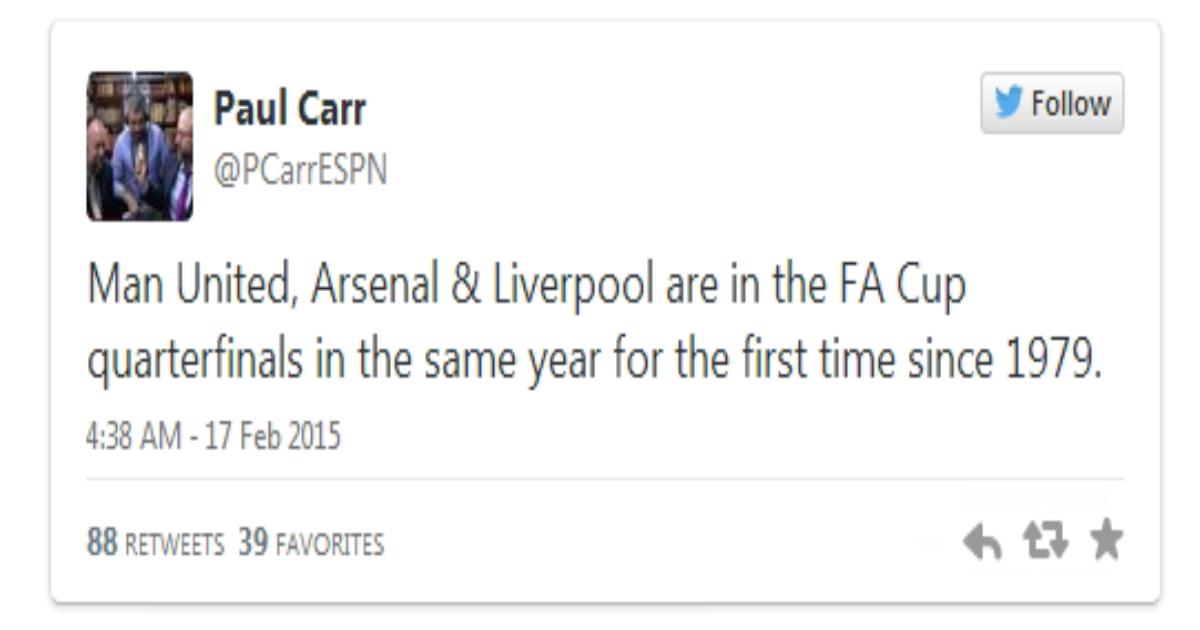Click the Twitter bird icon on Follow

[x=1009, y=103]
